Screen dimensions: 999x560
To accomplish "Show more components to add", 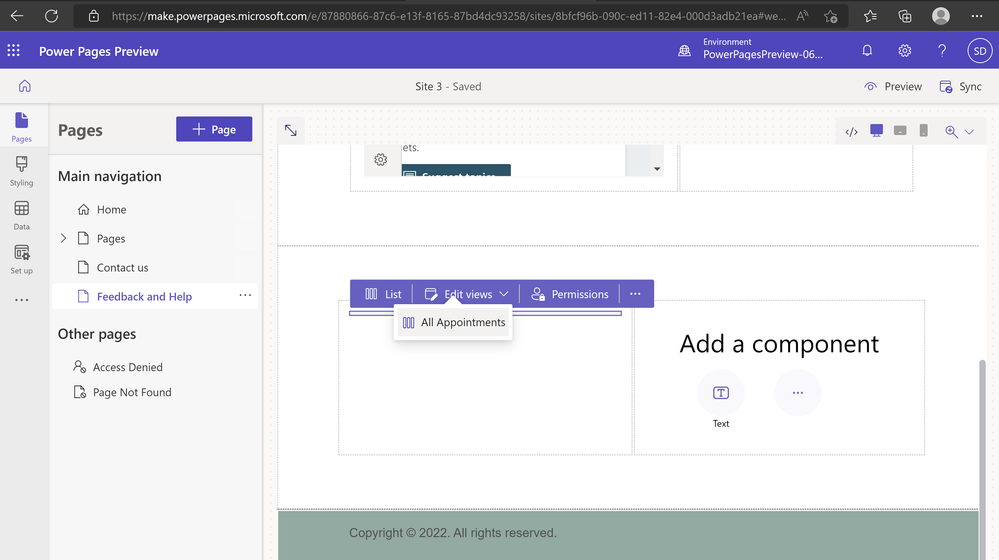I will coord(798,393).
